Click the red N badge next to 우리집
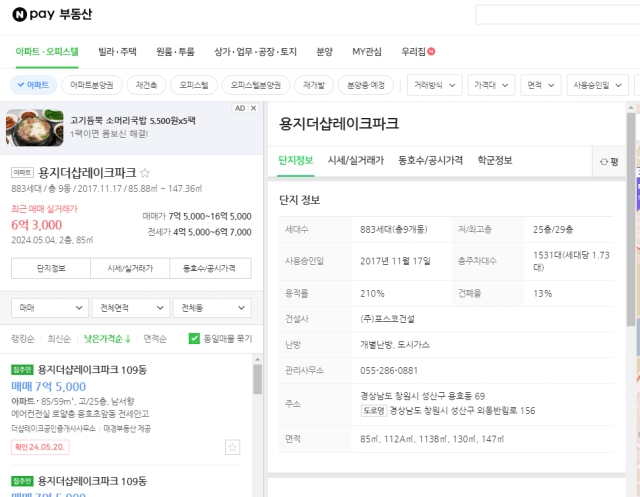Screen dimensions: 640x497 point(431,51)
